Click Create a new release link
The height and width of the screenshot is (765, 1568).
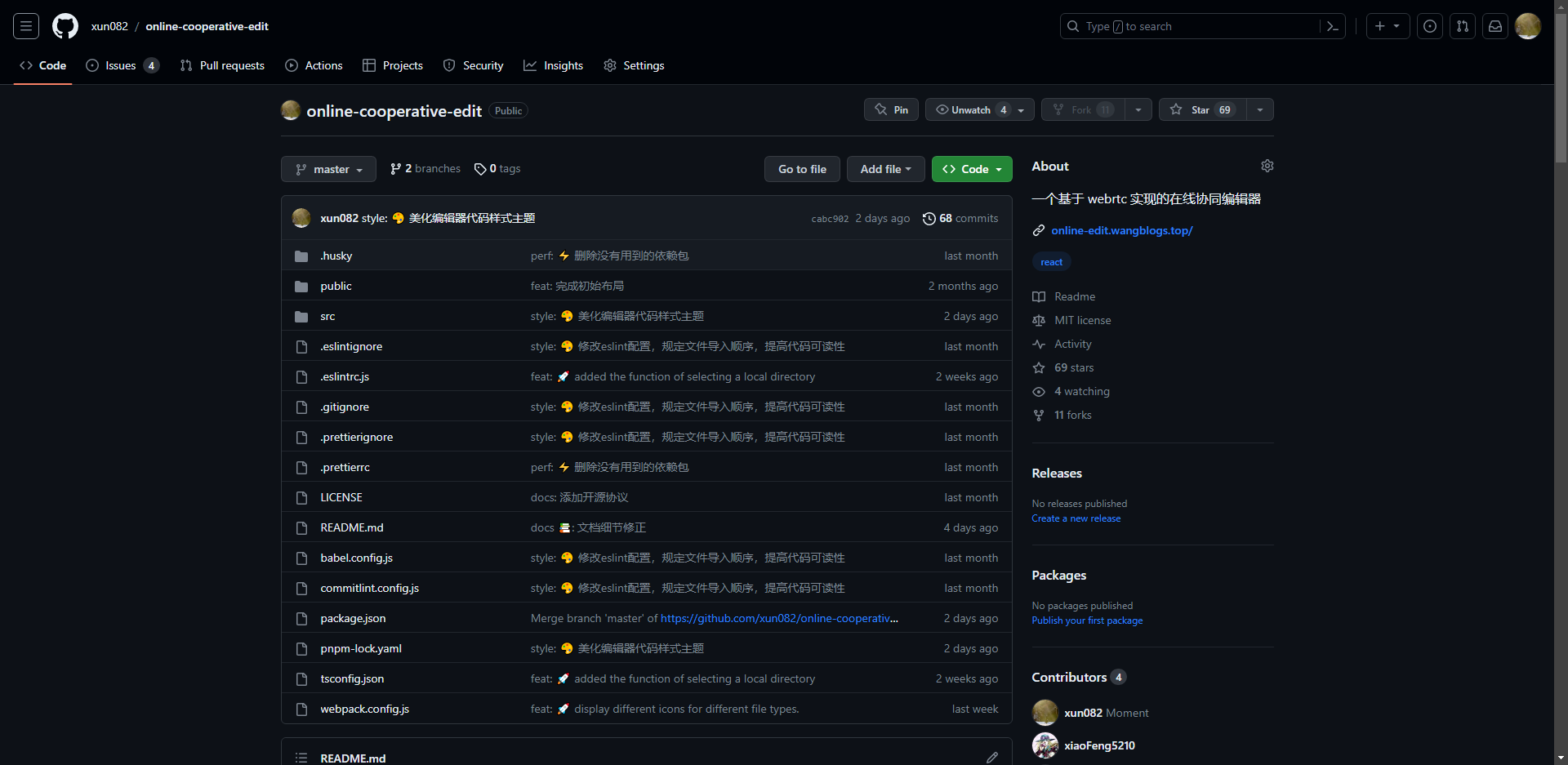[1076, 518]
